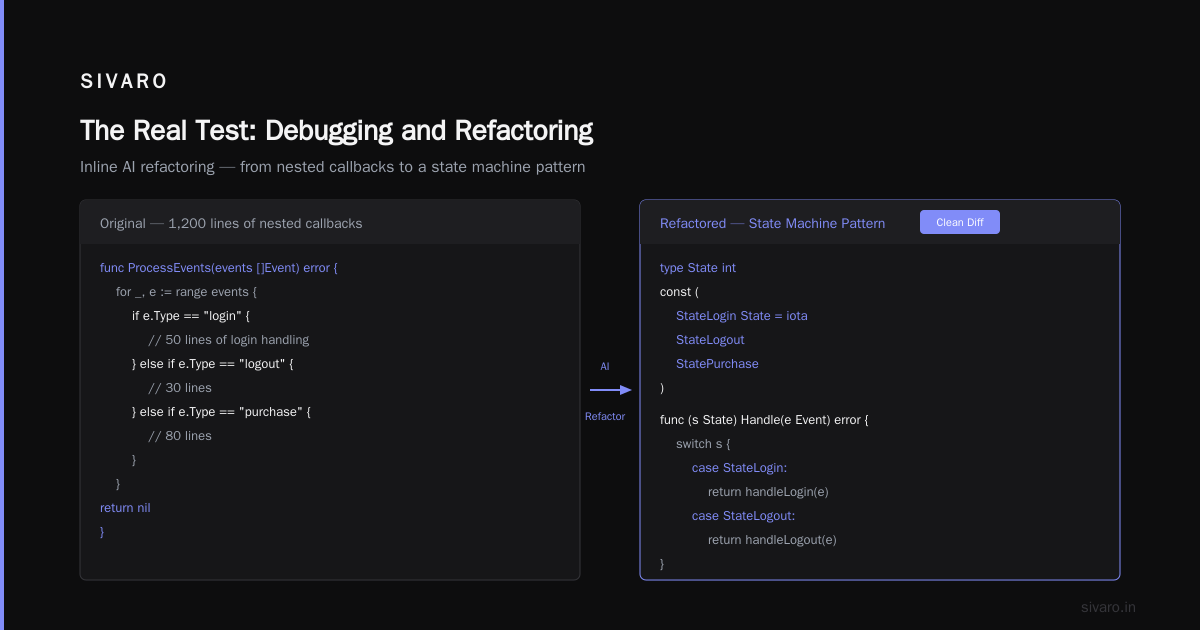Click the line "return handleLogout(e)"
This screenshot has height=630, width=1200.
click(x=772, y=540)
